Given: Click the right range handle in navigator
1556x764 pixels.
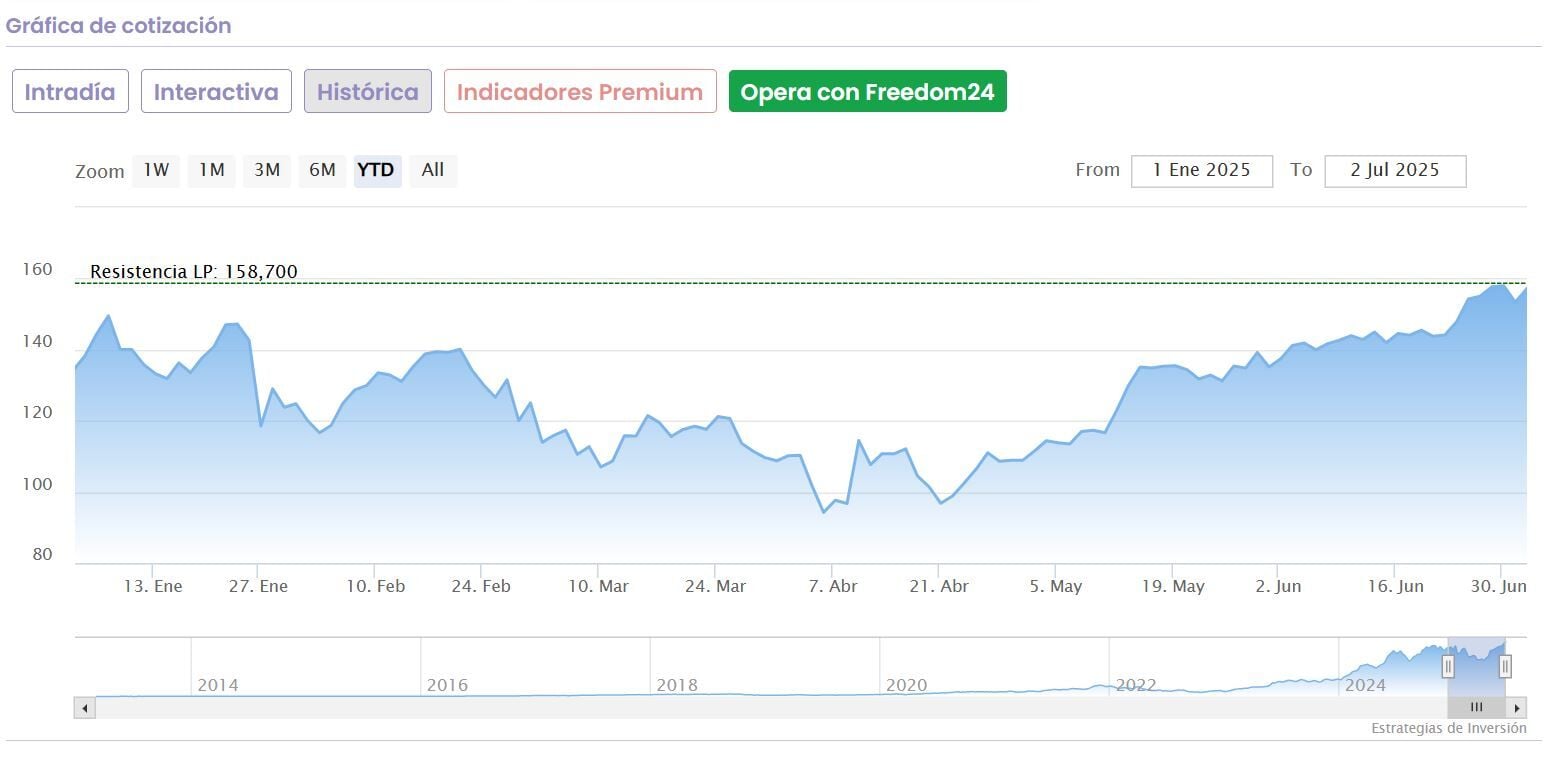Looking at the screenshot, I should (1504, 665).
